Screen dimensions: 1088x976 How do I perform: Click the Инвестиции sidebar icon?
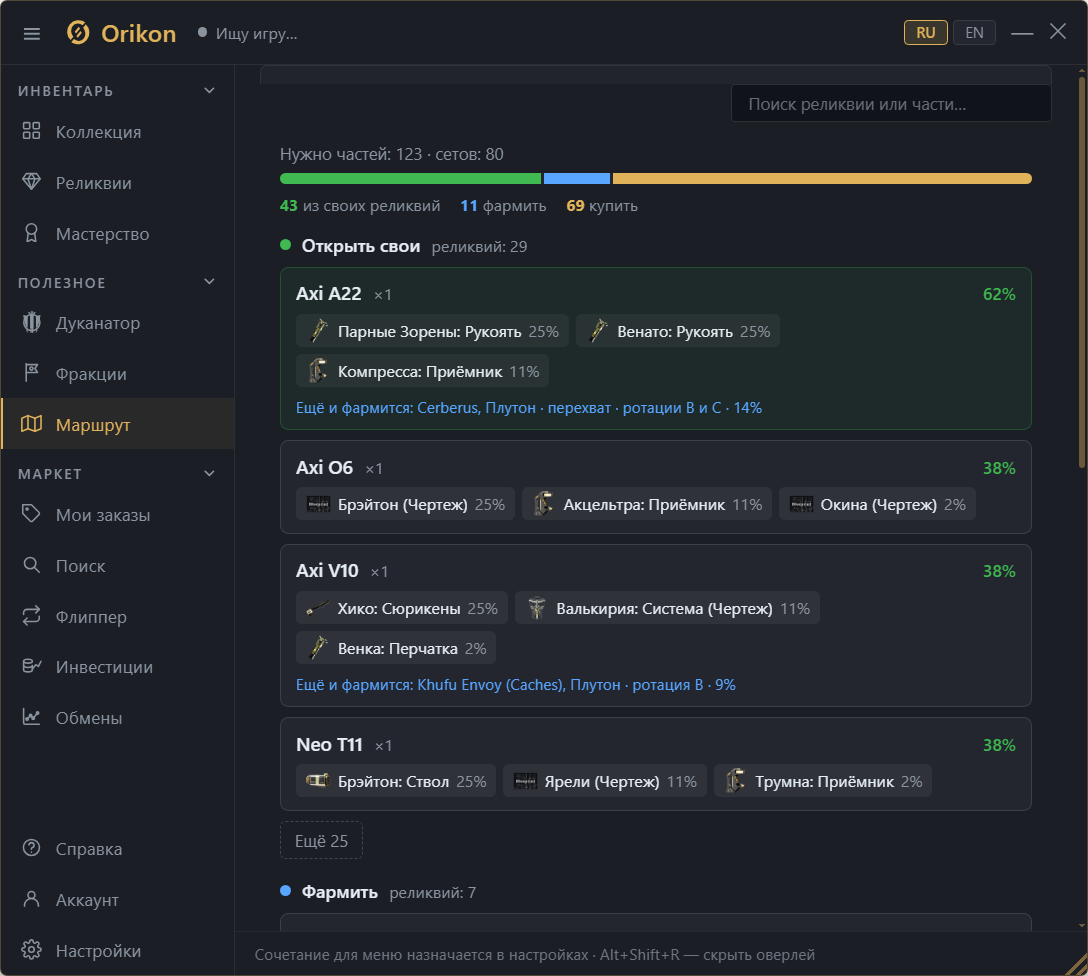pos(31,667)
